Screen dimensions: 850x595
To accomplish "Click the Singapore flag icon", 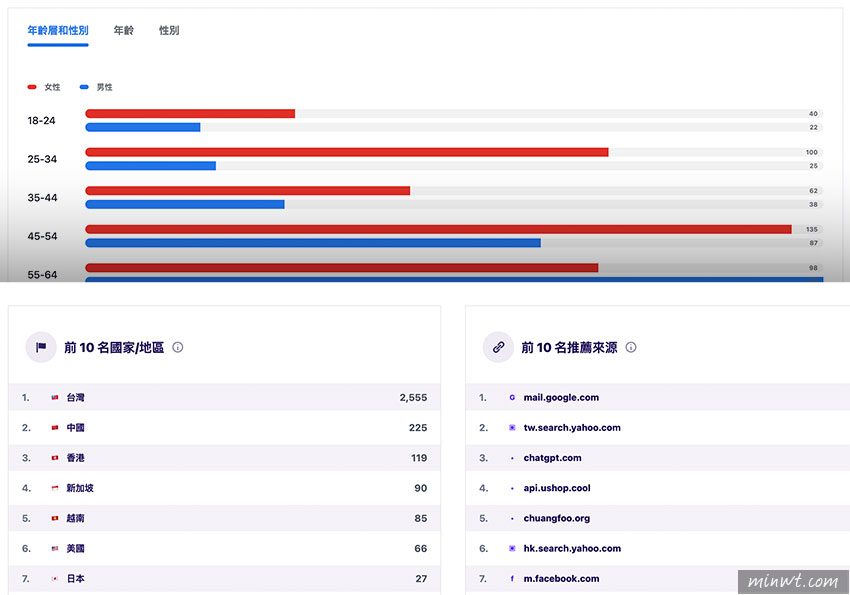I will coord(55,488).
